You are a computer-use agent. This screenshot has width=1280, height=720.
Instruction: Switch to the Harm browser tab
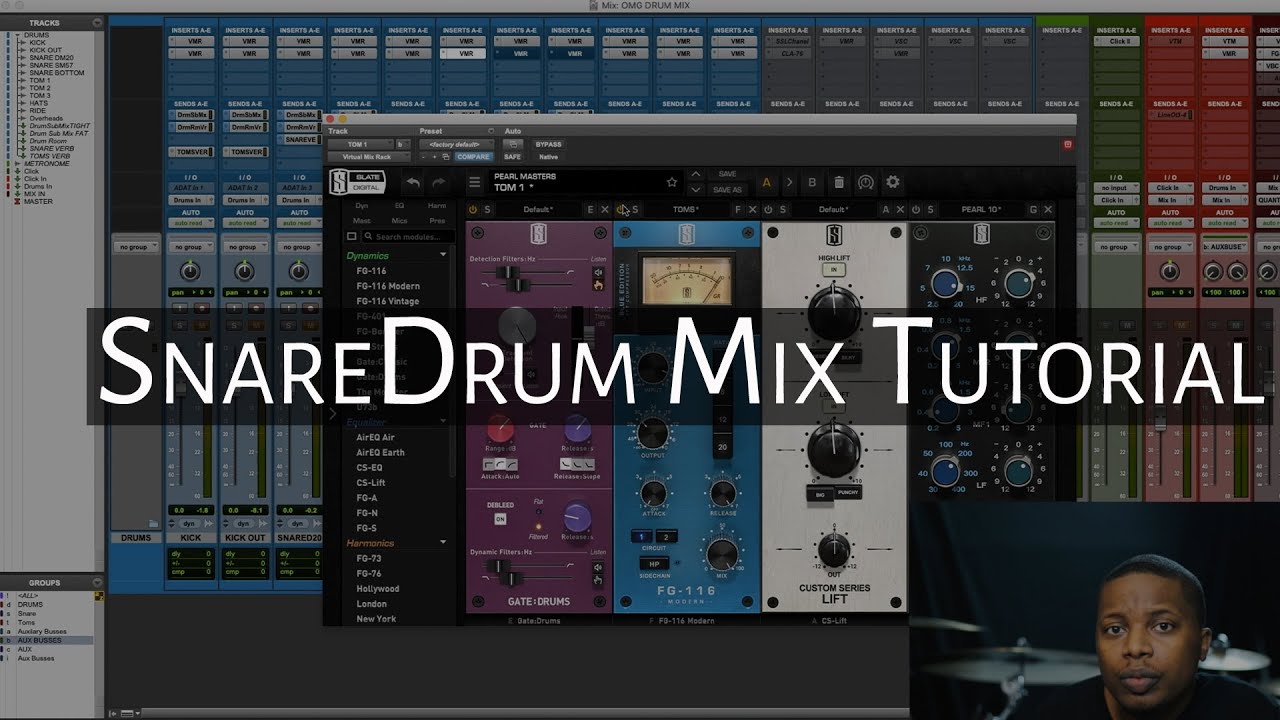pos(436,205)
